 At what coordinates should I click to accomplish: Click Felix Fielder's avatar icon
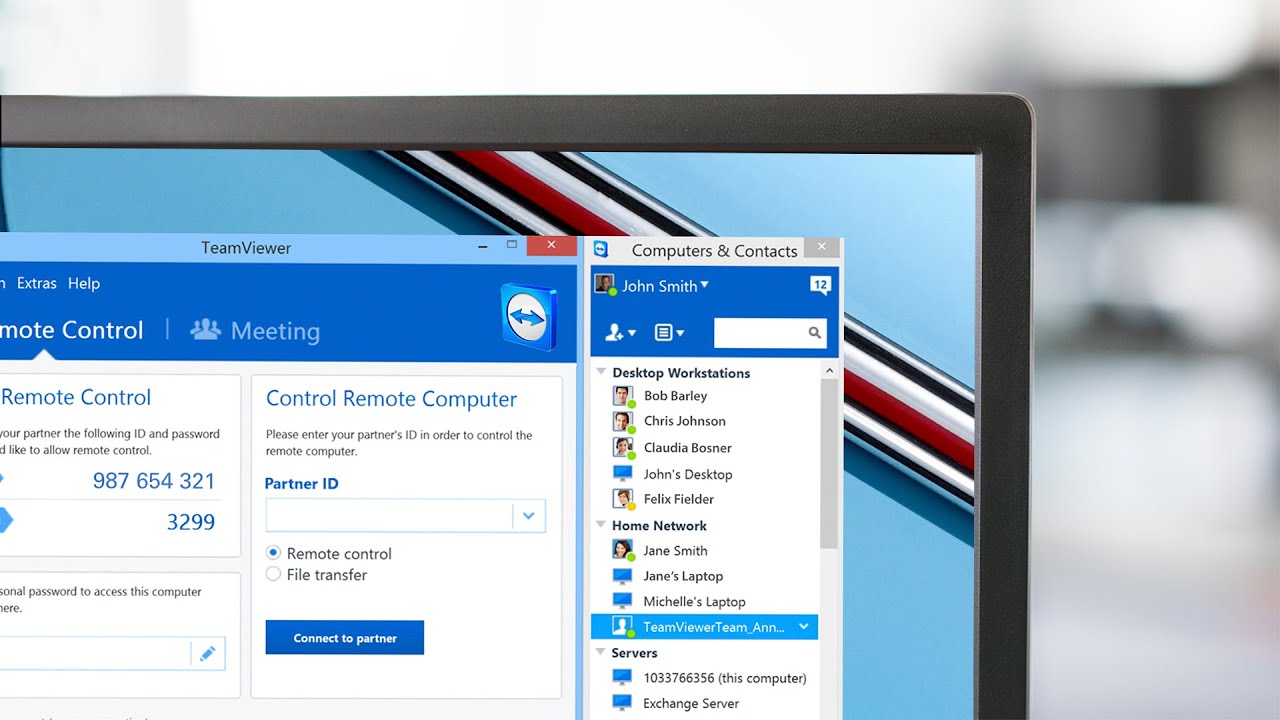624,499
